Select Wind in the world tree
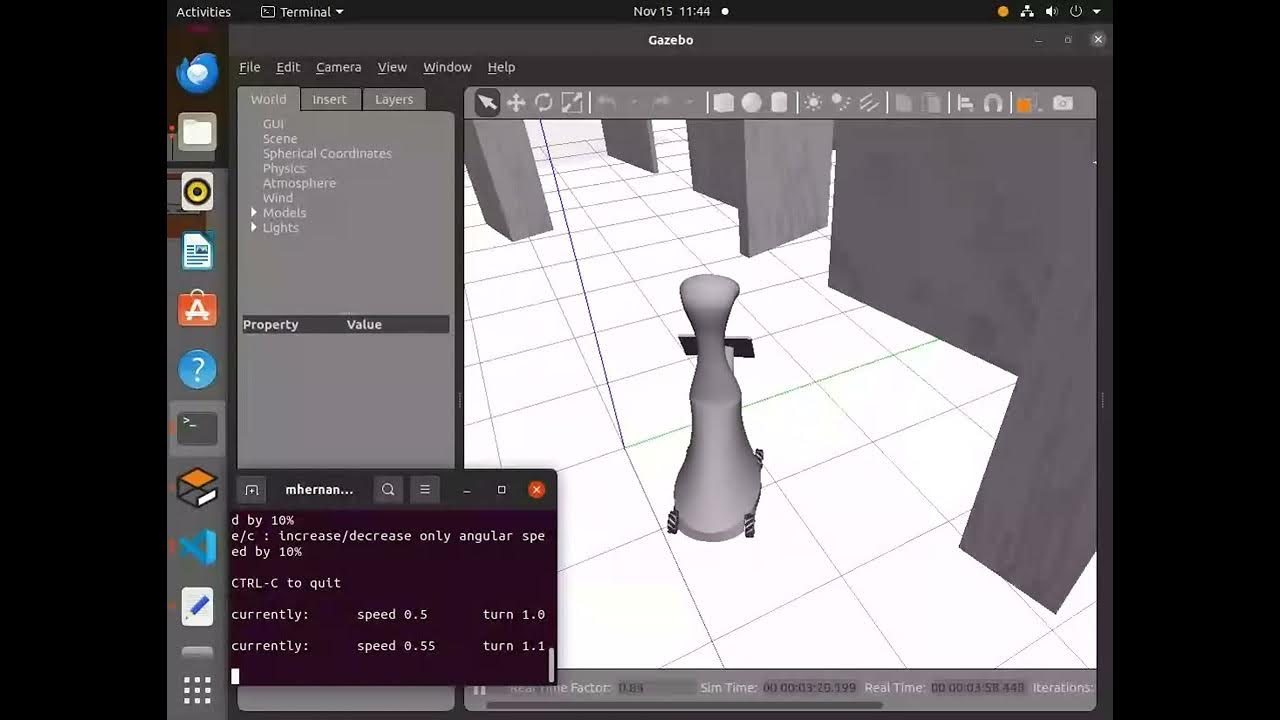1280x720 pixels. [x=278, y=198]
